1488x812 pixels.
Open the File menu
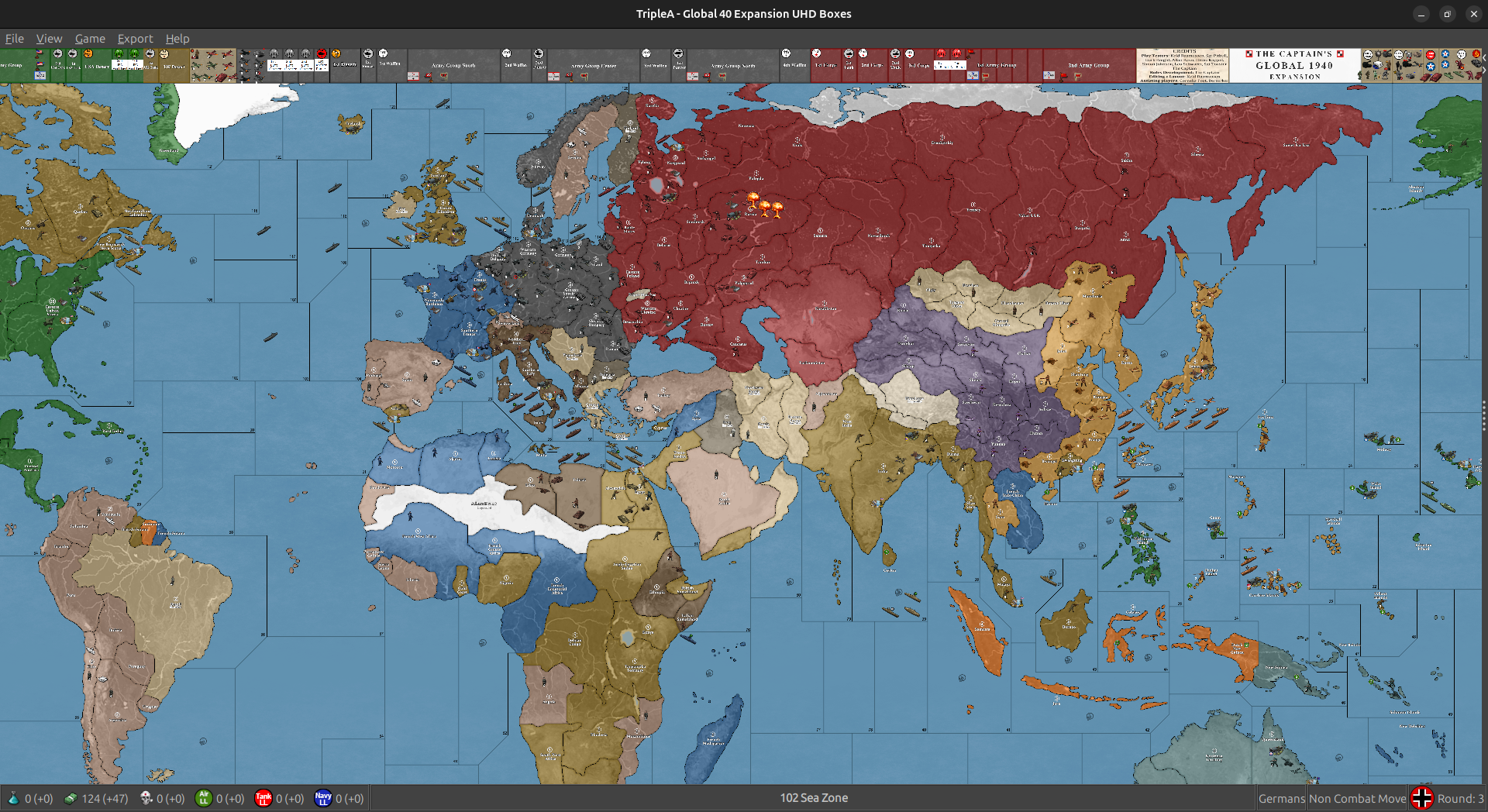click(14, 39)
